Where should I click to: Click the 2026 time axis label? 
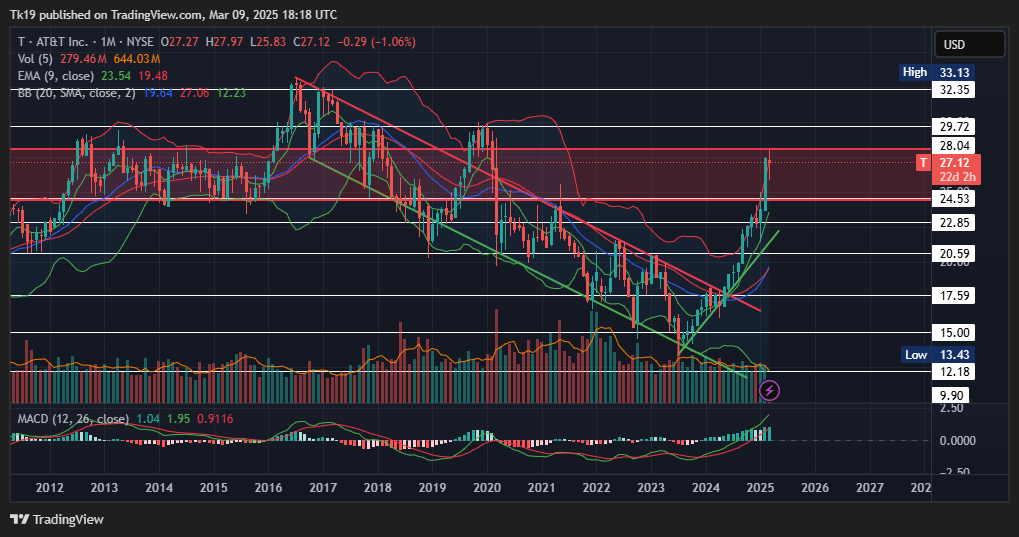[815, 488]
